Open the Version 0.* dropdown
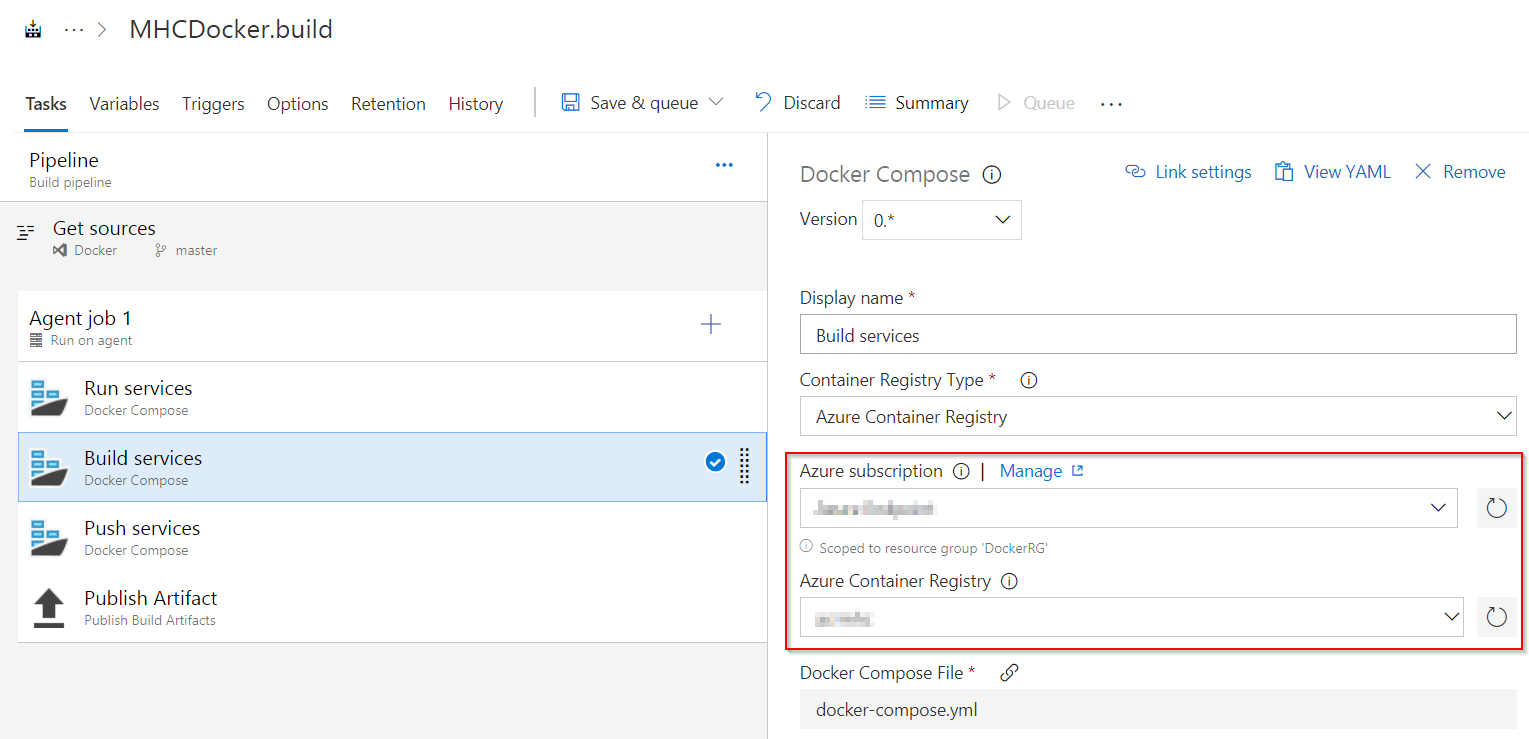This screenshot has width=1529, height=739. (x=942, y=220)
